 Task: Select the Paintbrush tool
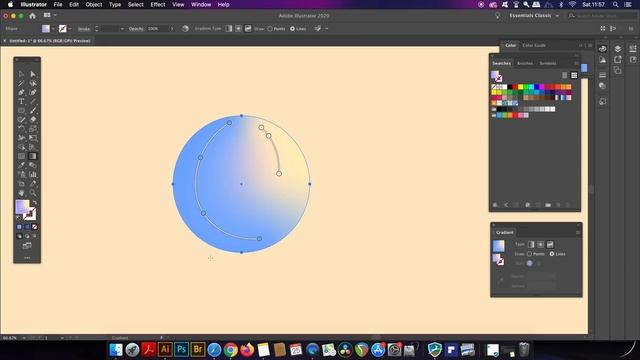pyautogui.click(x=33, y=111)
